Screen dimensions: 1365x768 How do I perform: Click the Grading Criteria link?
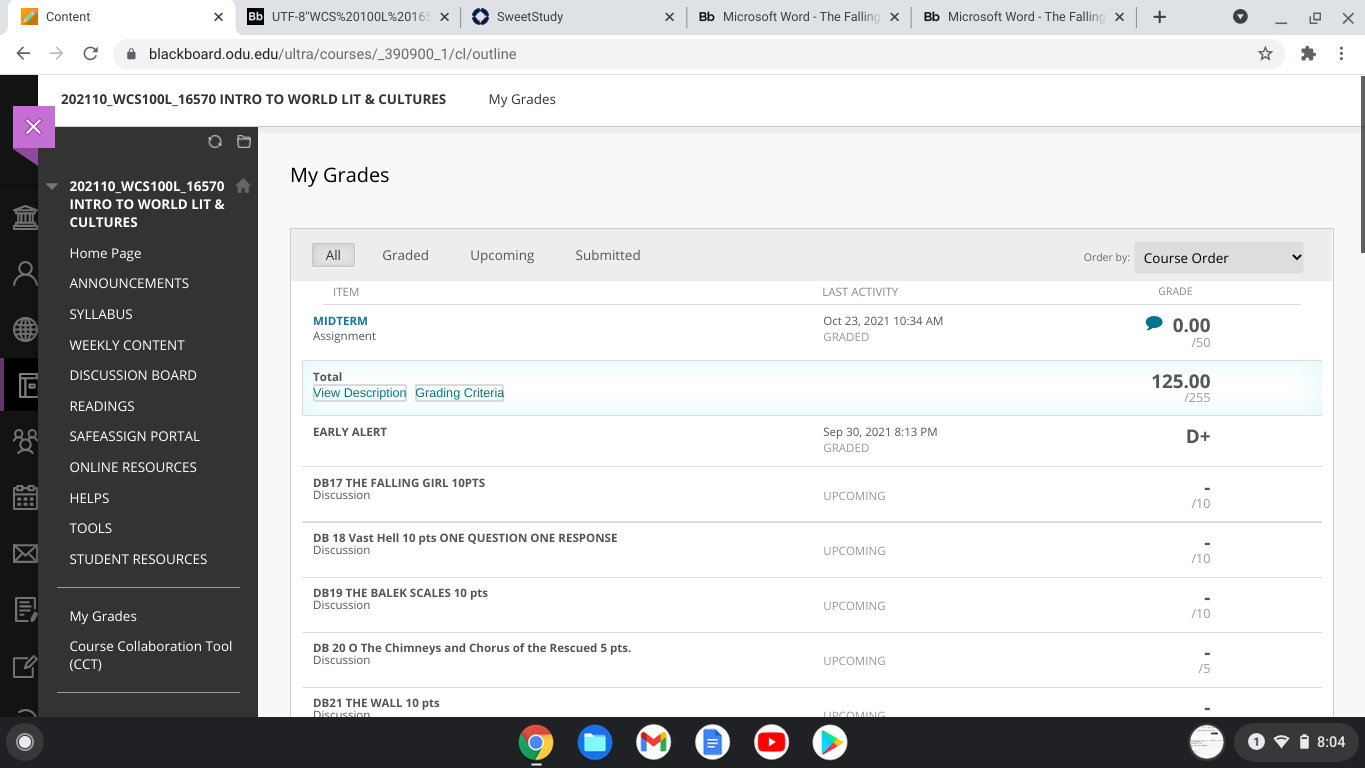pos(459,393)
